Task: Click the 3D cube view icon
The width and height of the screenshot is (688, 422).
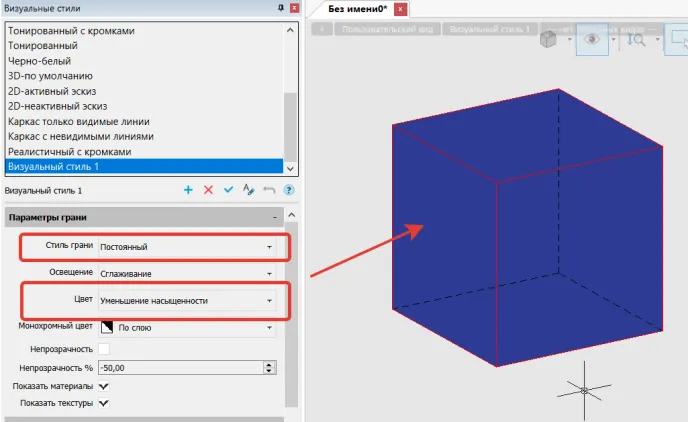Action: click(549, 40)
